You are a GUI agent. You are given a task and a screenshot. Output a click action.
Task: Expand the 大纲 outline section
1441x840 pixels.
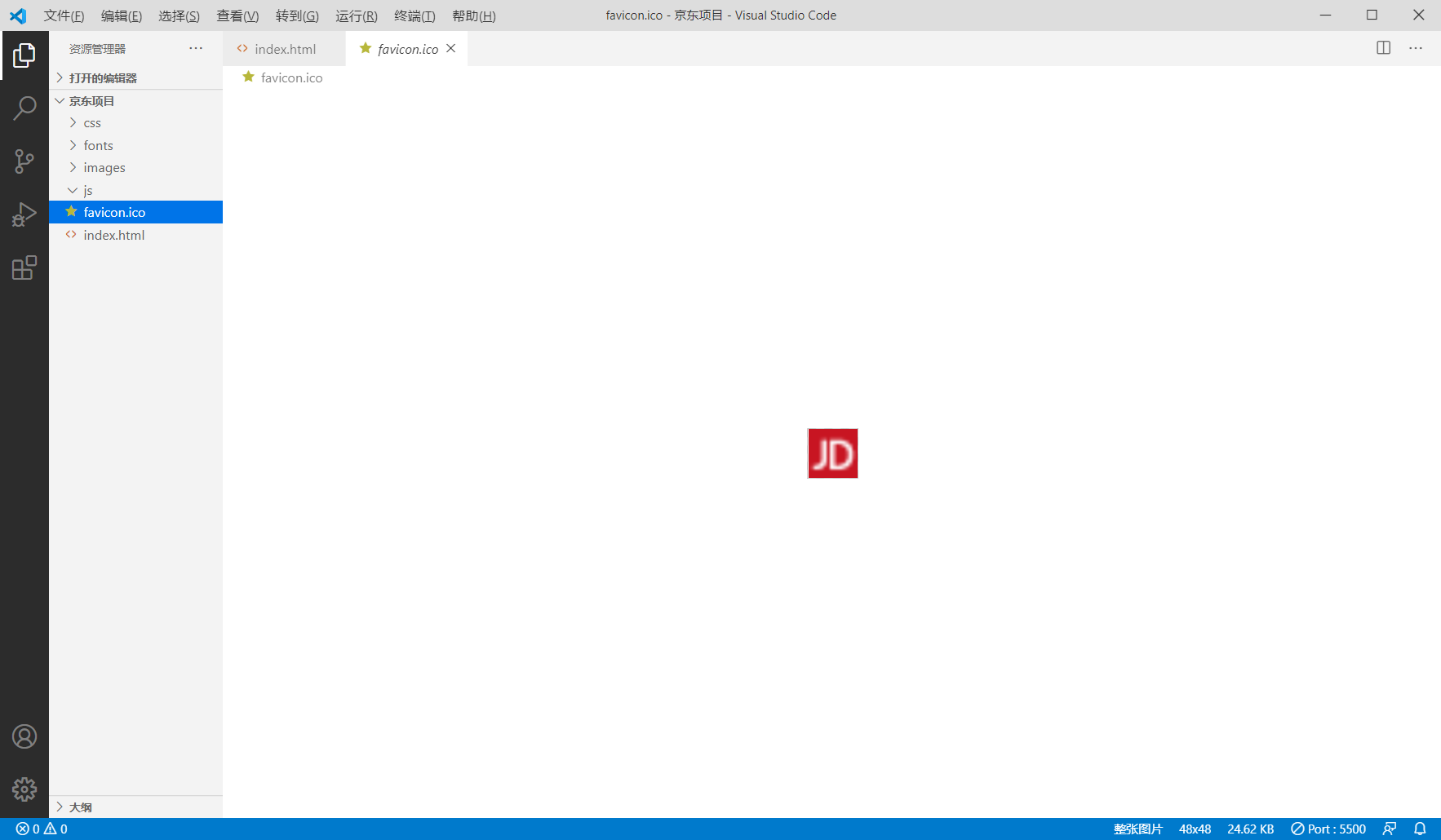pos(135,807)
